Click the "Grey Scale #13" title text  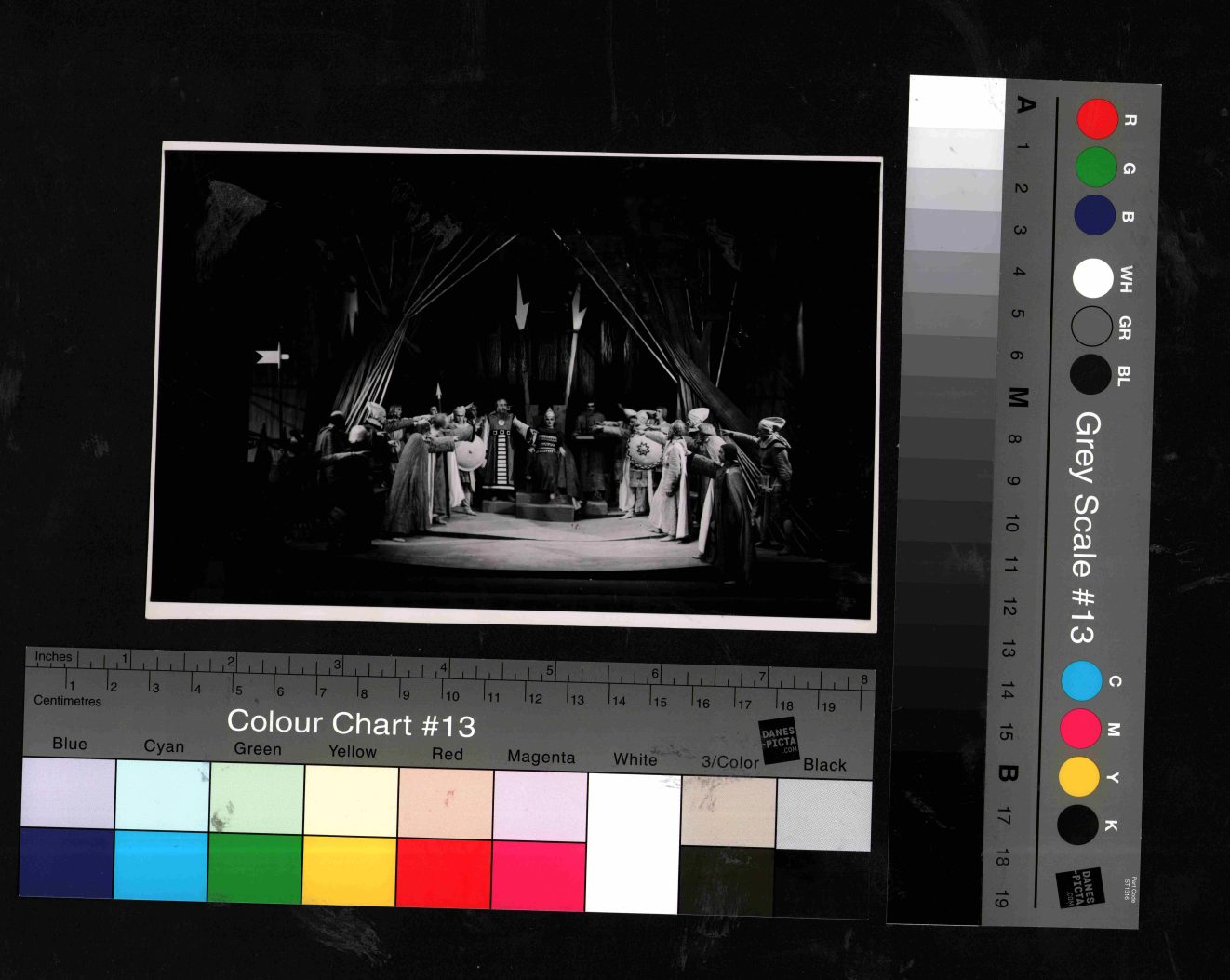coord(1084,528)
